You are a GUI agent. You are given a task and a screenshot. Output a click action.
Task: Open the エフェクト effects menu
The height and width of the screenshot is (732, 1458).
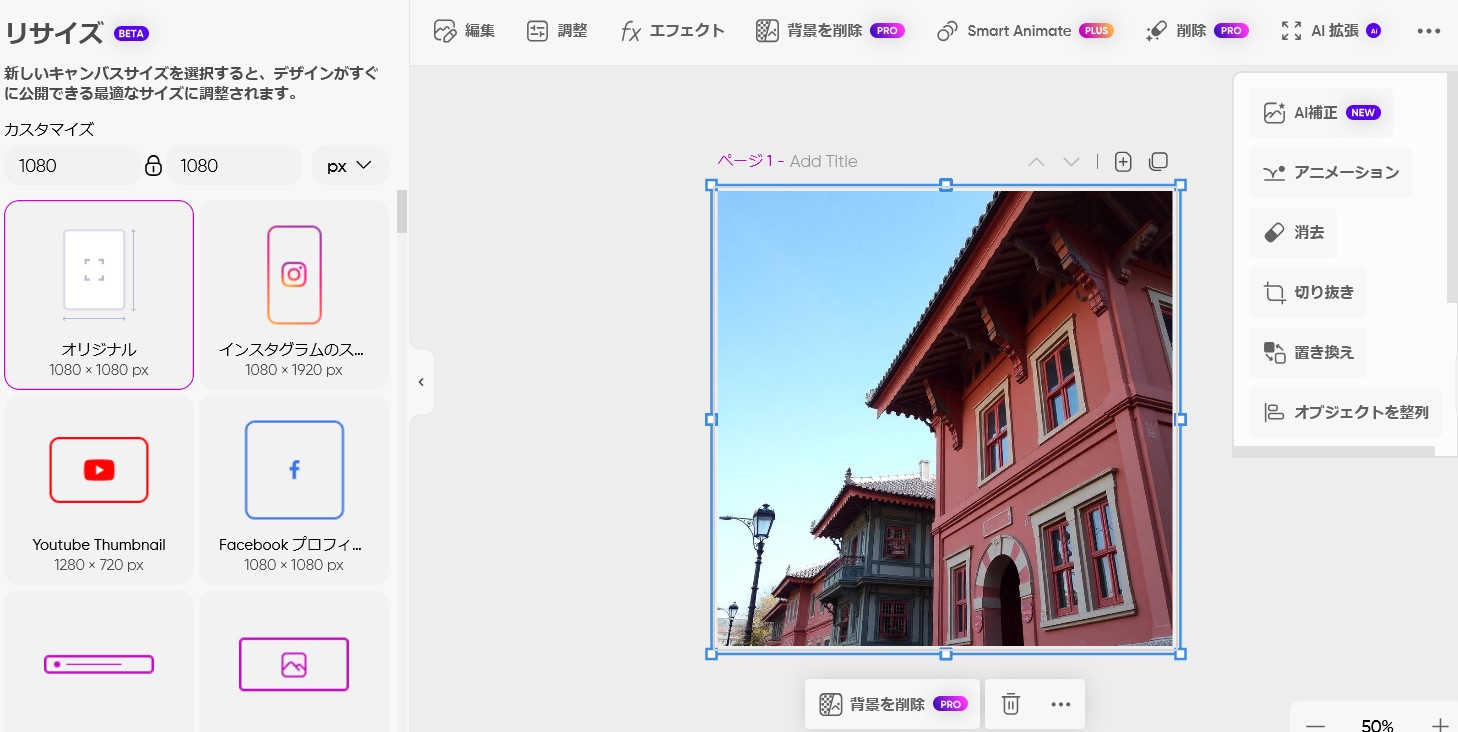pos(672,31)
